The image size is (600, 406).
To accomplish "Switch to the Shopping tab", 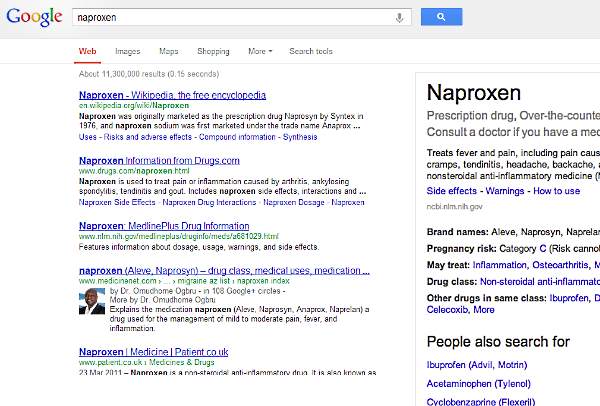I will coord(213,51).
